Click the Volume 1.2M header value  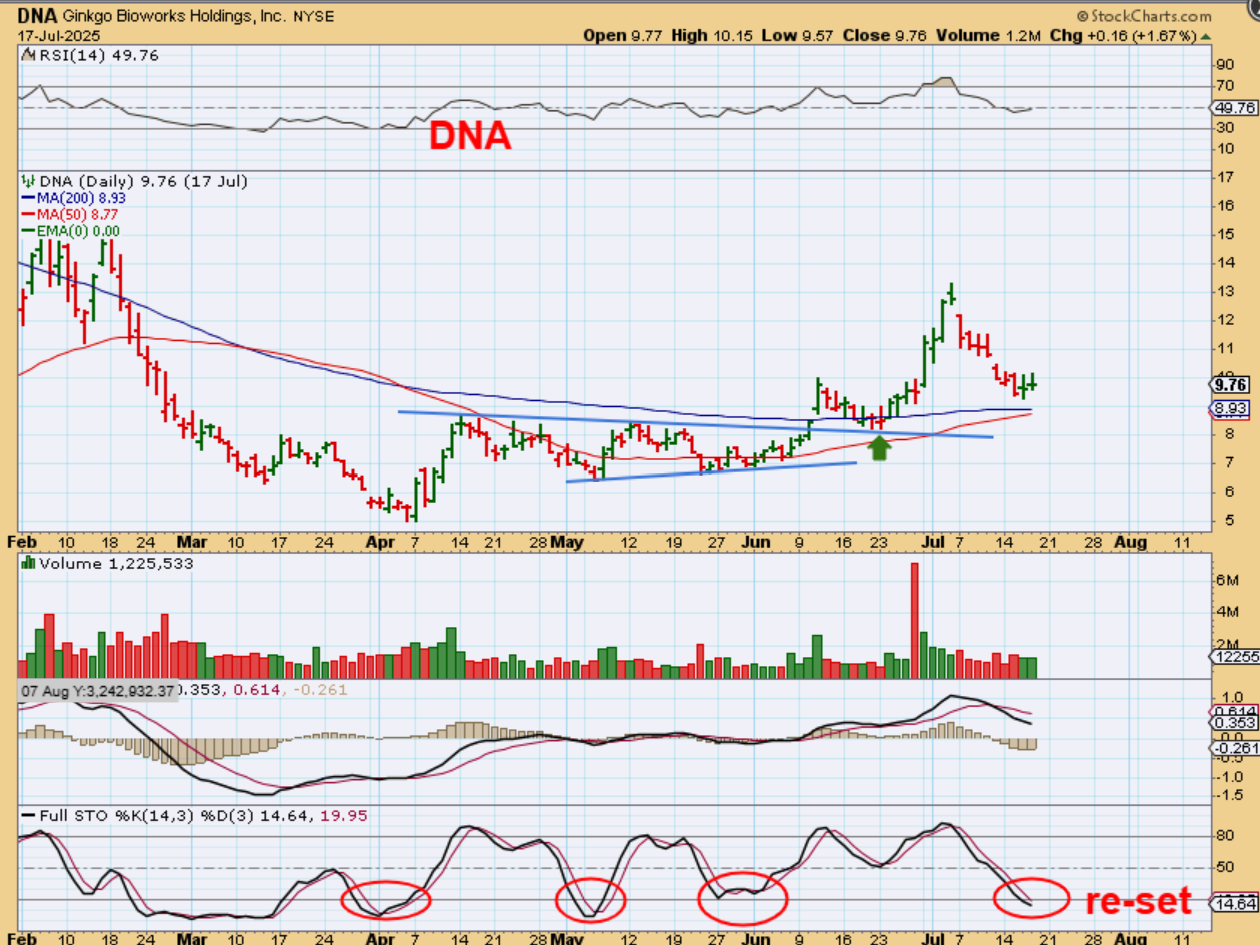point(990,36)
